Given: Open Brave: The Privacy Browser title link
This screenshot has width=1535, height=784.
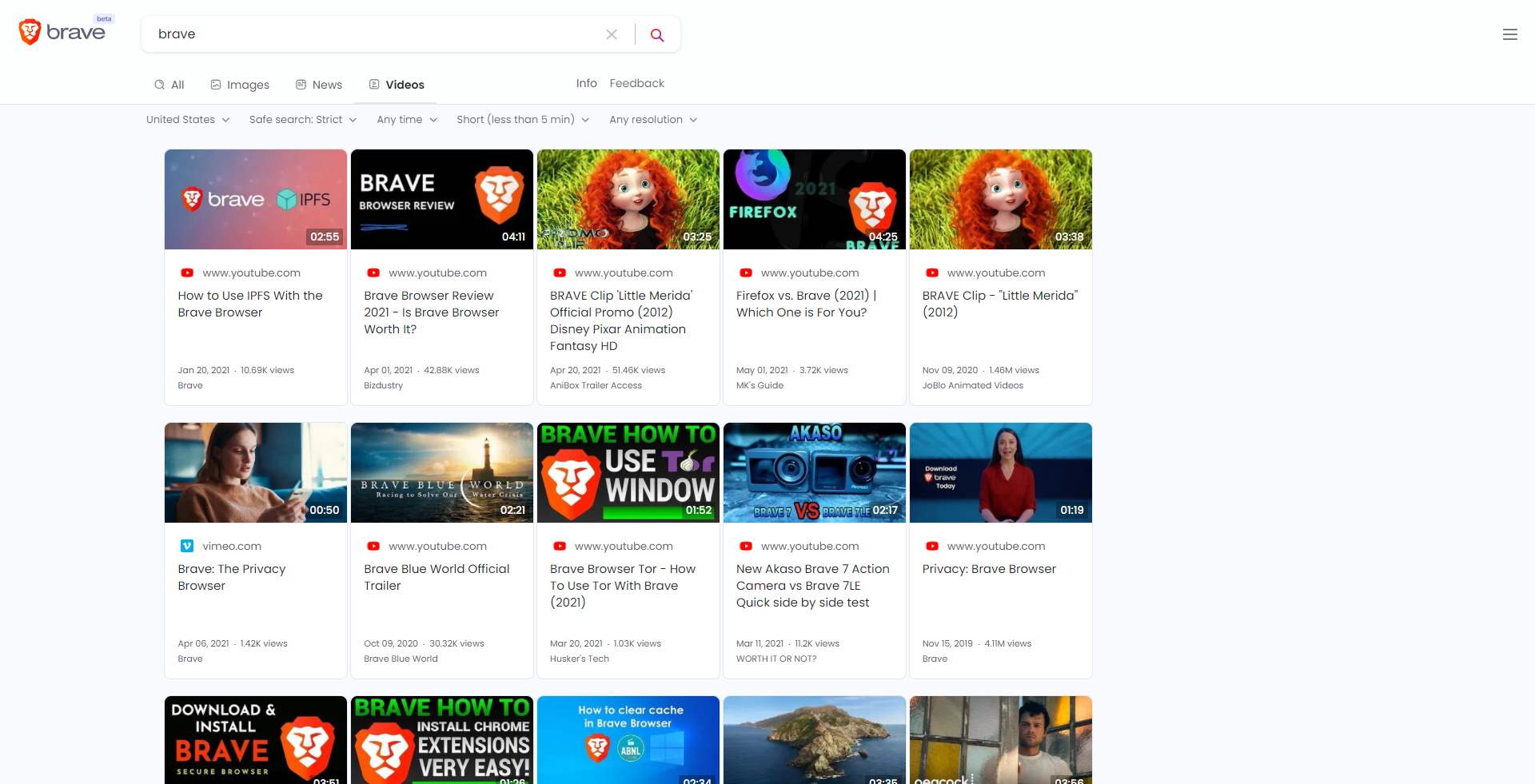Looking at the screenshot, I should click(x=232, y=577).
